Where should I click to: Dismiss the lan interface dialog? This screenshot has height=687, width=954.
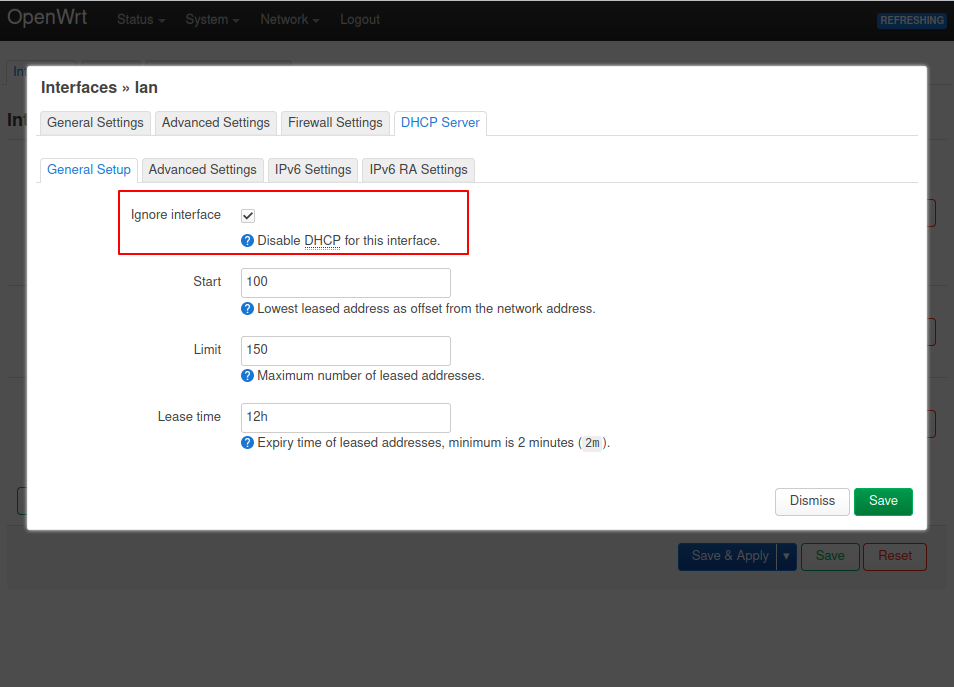coord(812,501)
